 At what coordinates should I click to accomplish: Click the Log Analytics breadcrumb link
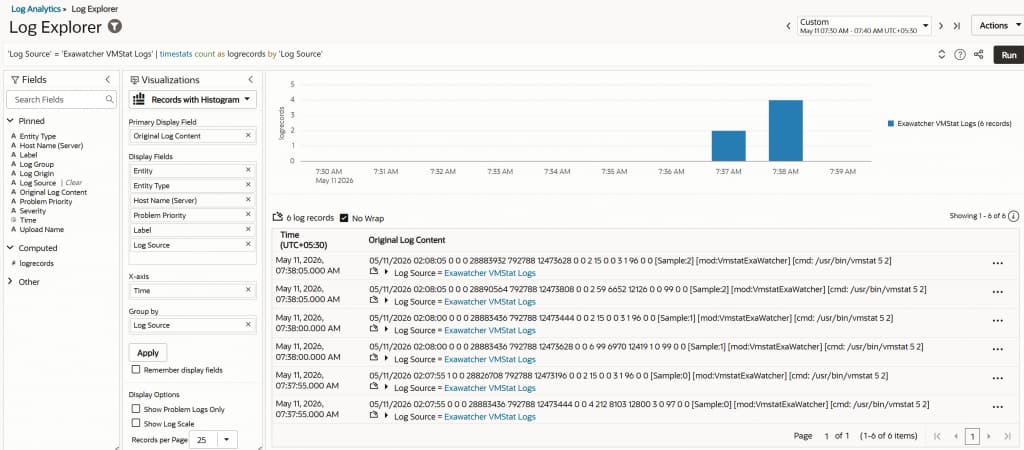[x=36, y=9]
